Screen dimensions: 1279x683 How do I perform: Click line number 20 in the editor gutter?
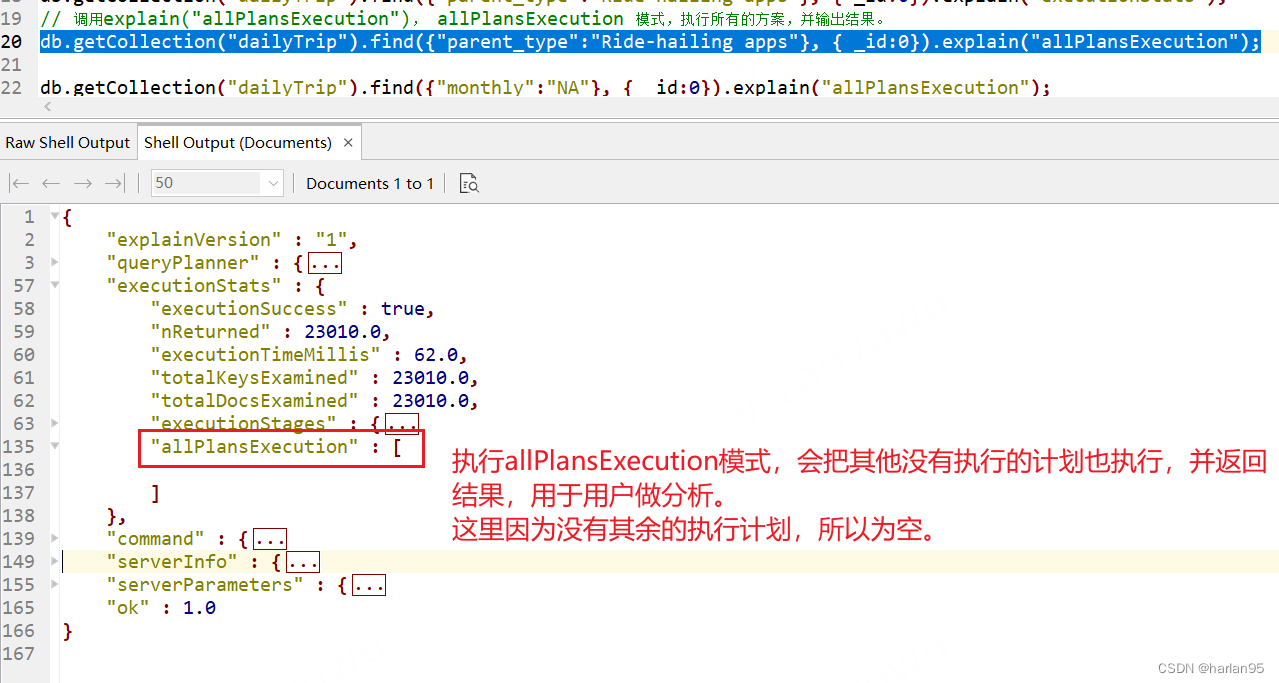[12, 41]
